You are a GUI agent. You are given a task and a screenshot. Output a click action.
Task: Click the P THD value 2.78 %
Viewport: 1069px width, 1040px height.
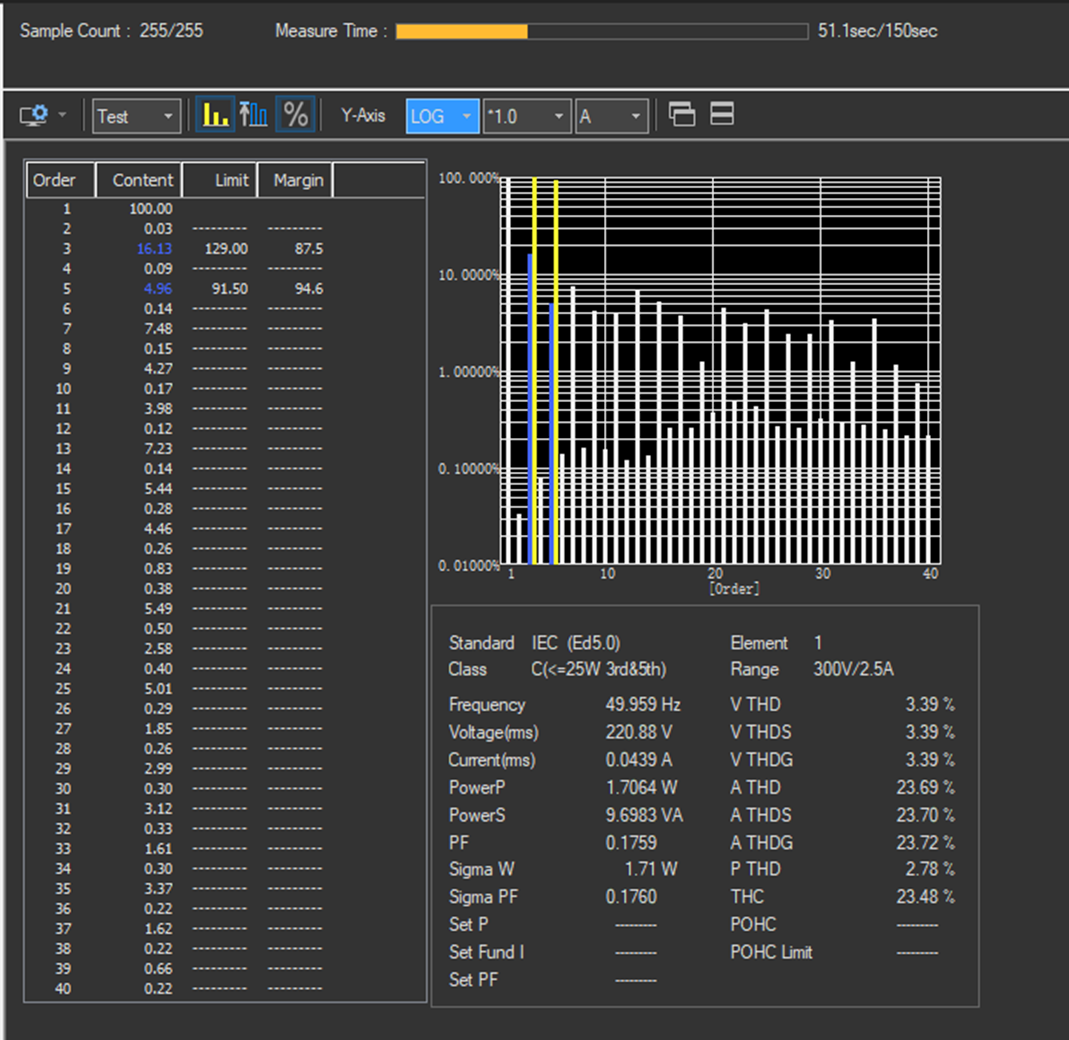pos(929,869)
